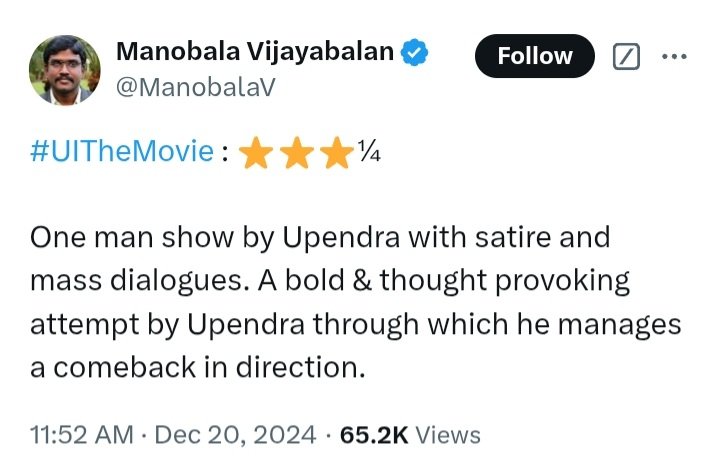Click the second star emoji in rating
Image resolution: width=720 pixels, height=476 pixels.
pos(297,153)
